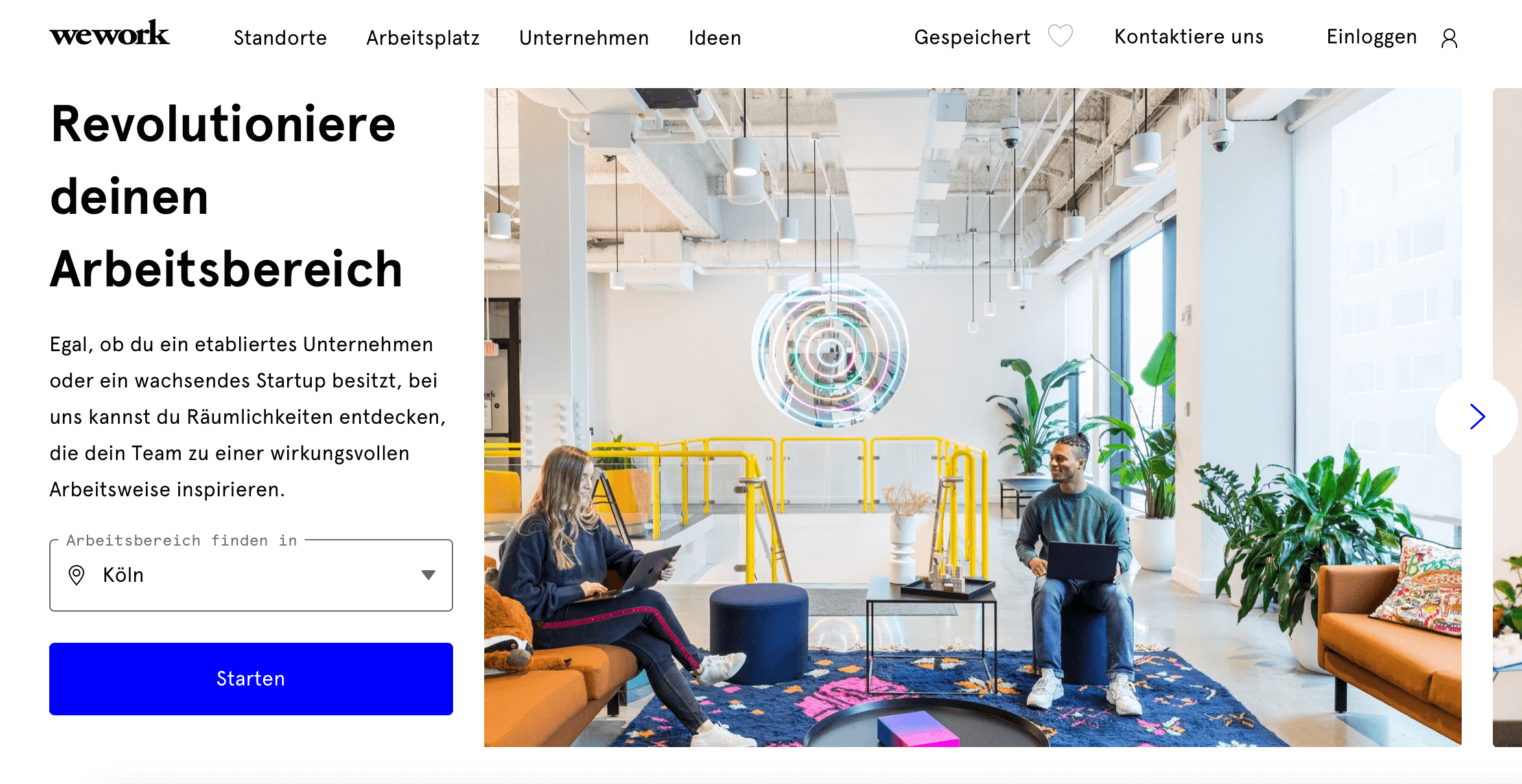Click the Einloggen link
This screenshot has width=1522, height=784.
tap(1372, 36)
